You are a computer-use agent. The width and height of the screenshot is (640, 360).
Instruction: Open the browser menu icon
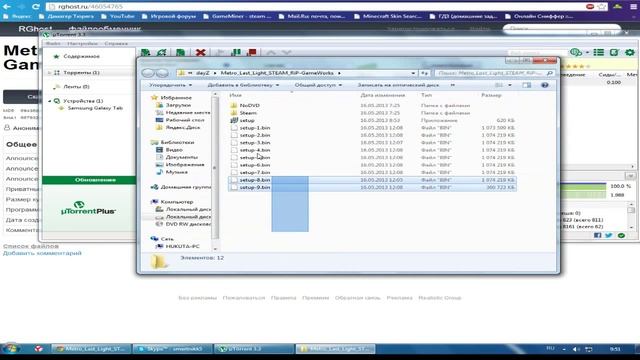[x=633, y=7]
